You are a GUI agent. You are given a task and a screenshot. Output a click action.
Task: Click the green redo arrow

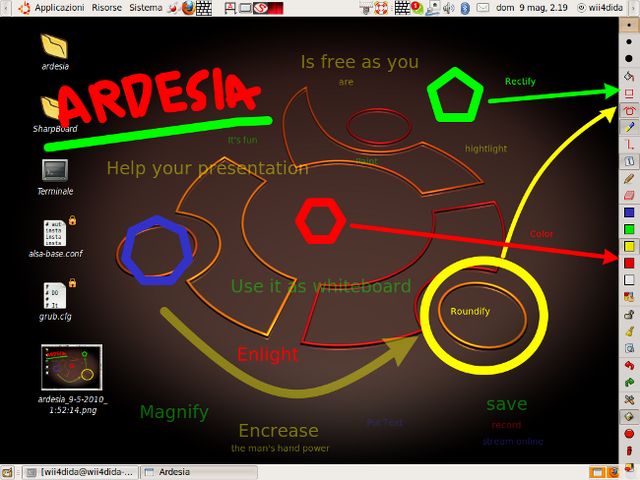click(x=629, y=382)
